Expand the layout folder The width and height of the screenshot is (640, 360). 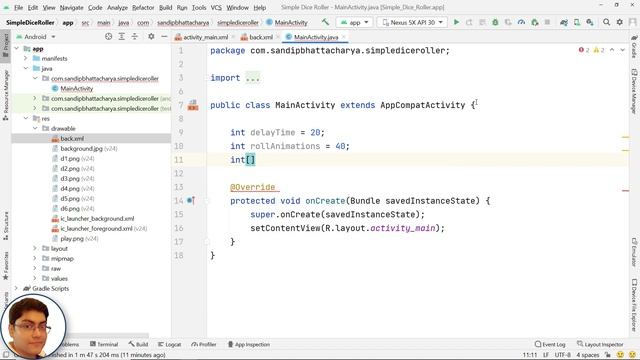[x=35, y=248]
